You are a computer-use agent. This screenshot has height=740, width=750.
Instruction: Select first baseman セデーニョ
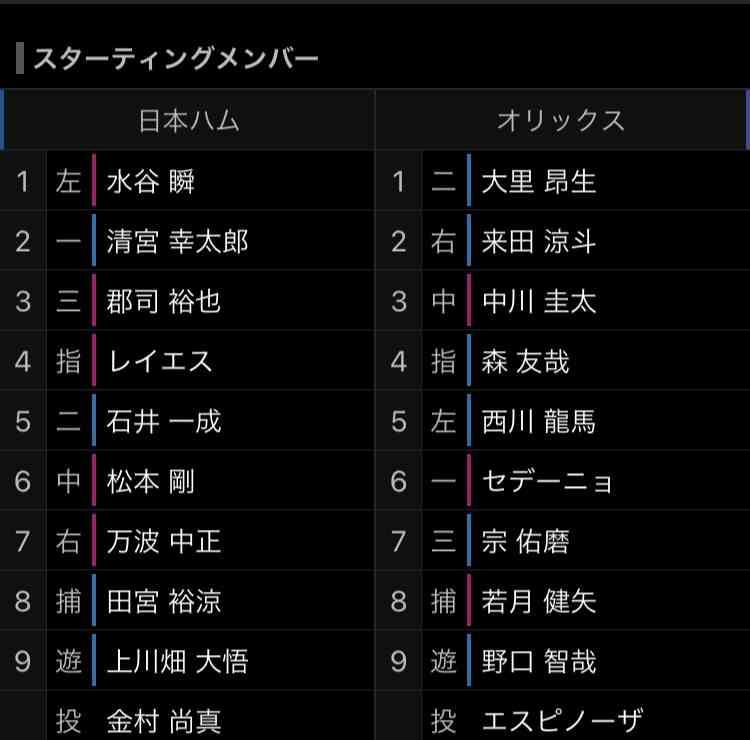click(x=547, y=481)
